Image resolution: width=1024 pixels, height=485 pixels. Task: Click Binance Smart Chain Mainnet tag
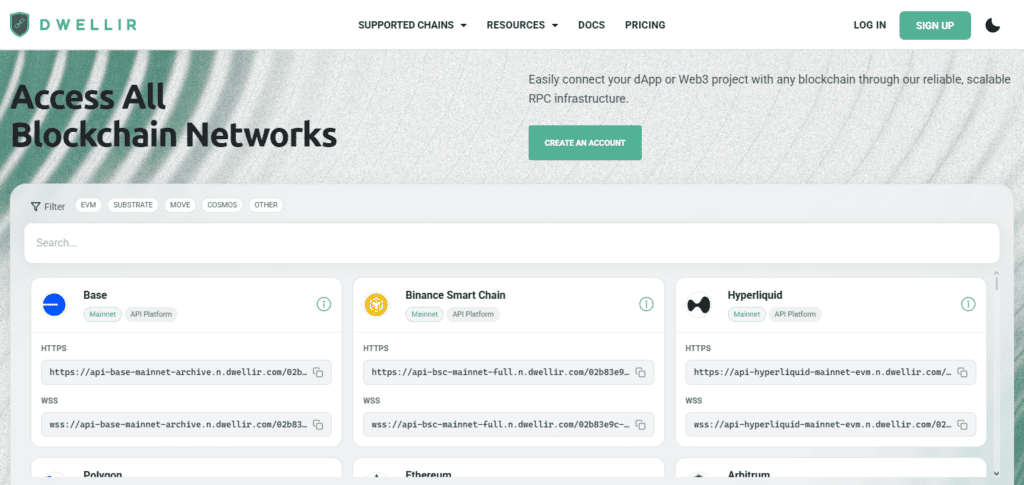(424, 315)
